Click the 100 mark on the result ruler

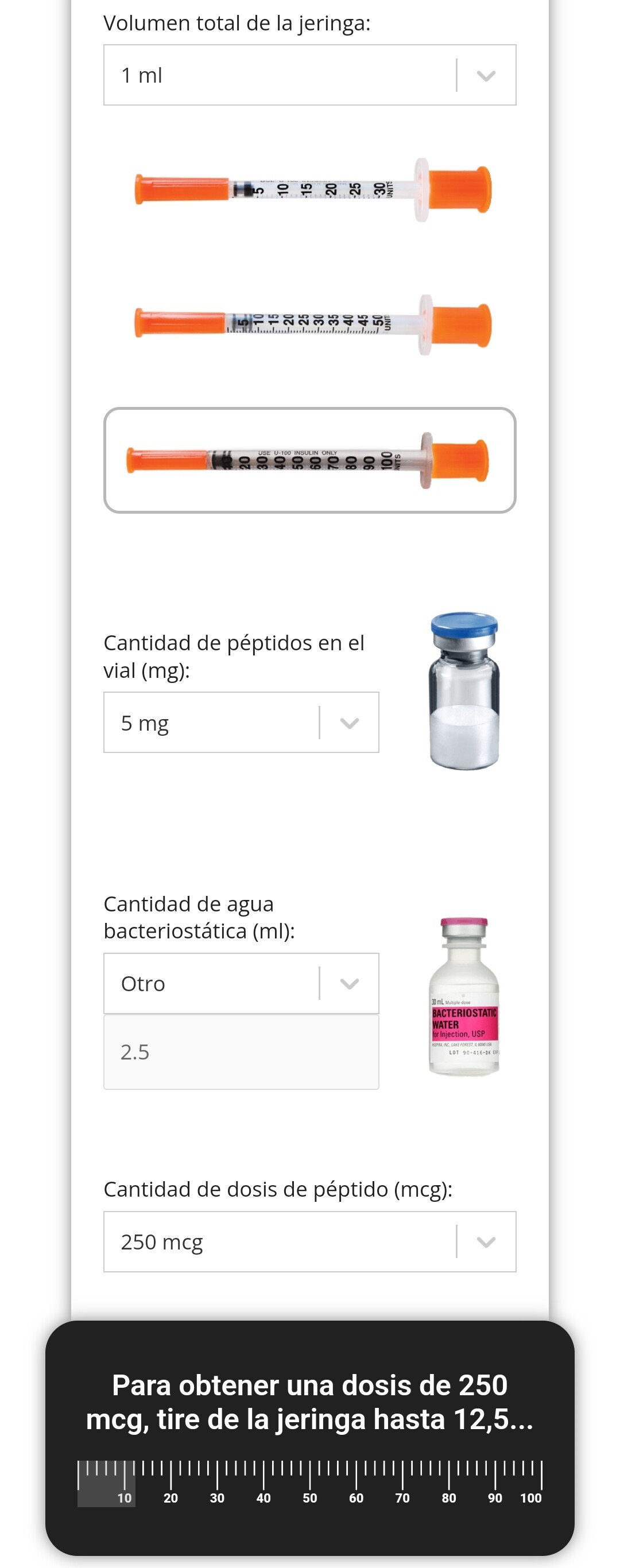pos(531,1498)
